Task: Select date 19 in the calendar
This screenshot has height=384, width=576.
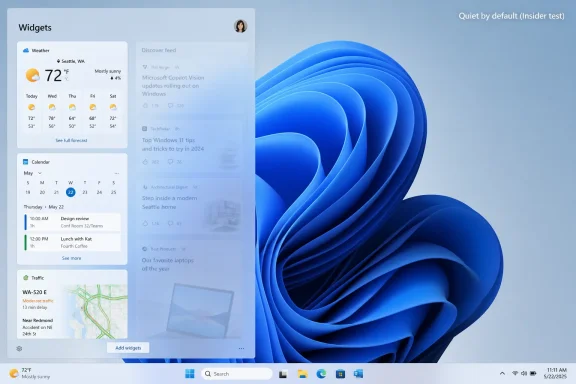Action: coord(28,192)
